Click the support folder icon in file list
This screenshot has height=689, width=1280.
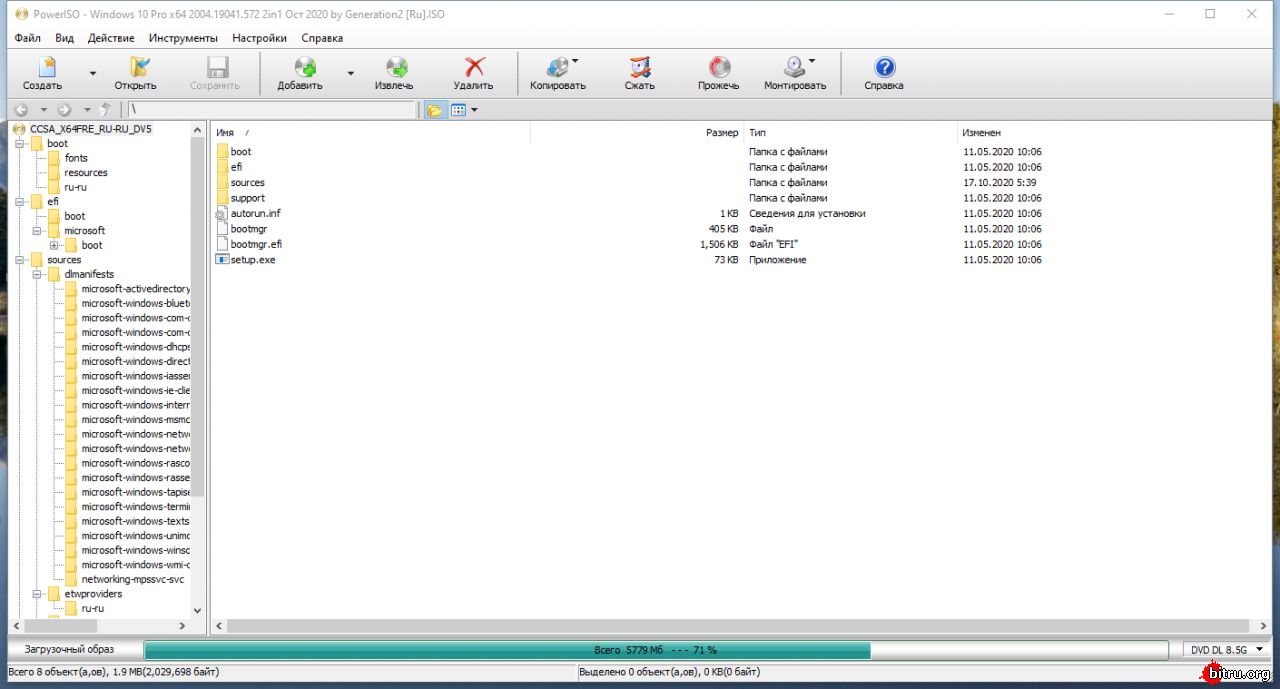click(222, 198)
